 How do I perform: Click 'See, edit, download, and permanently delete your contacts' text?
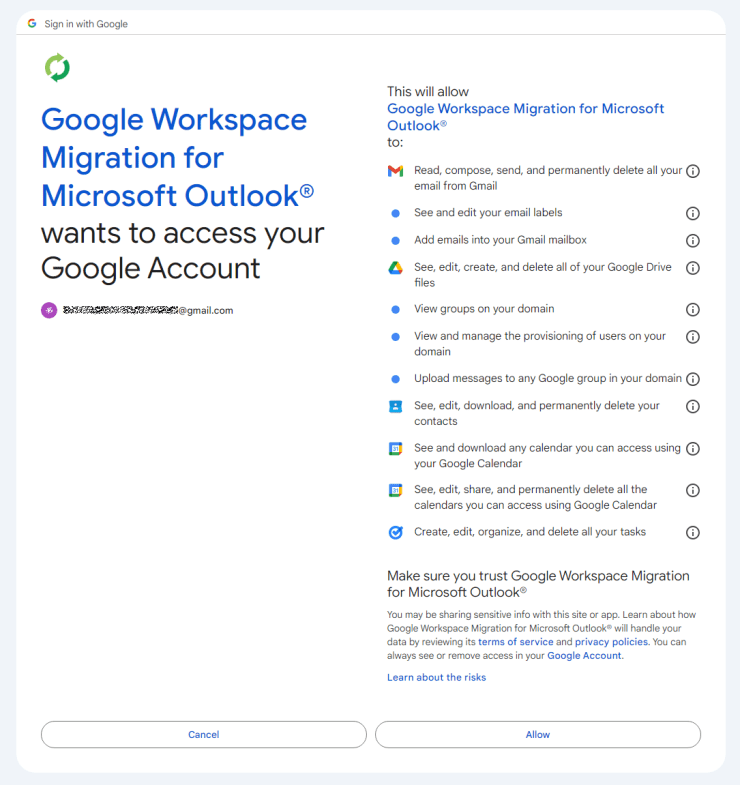pos(537,413)
